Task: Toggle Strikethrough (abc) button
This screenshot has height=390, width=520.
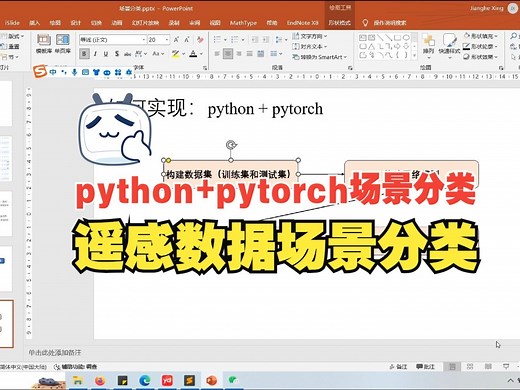Action: (x=127, y=54)
